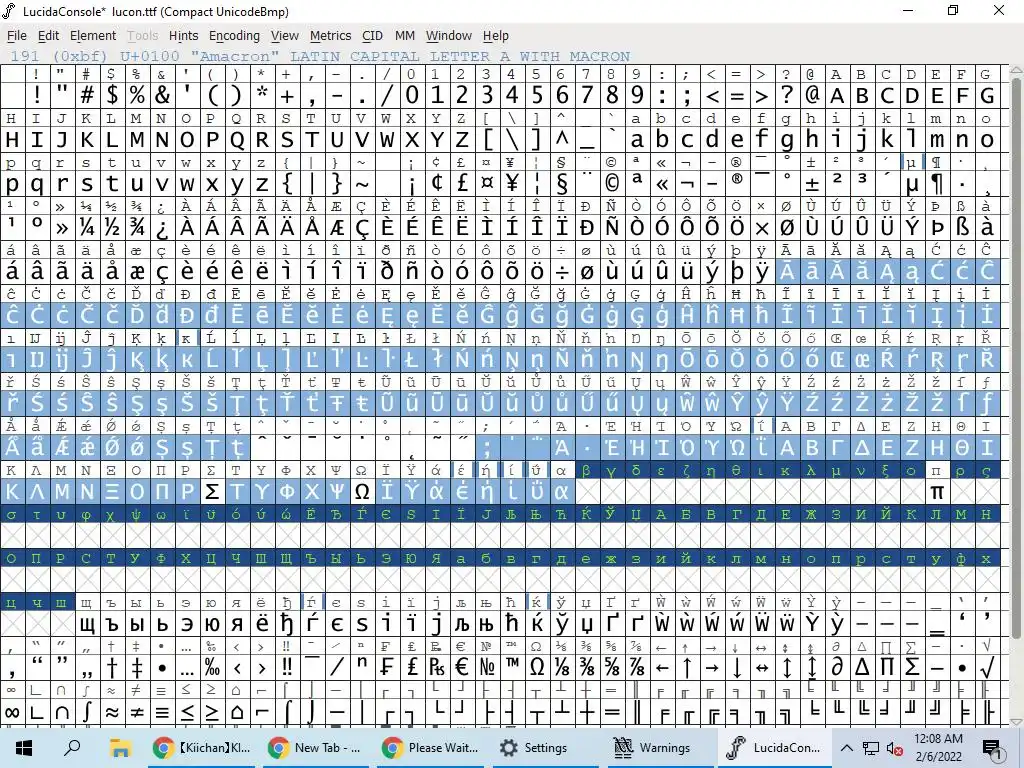
Task: Open File Explorer from taskbar
Action: (x=120, y=748)
